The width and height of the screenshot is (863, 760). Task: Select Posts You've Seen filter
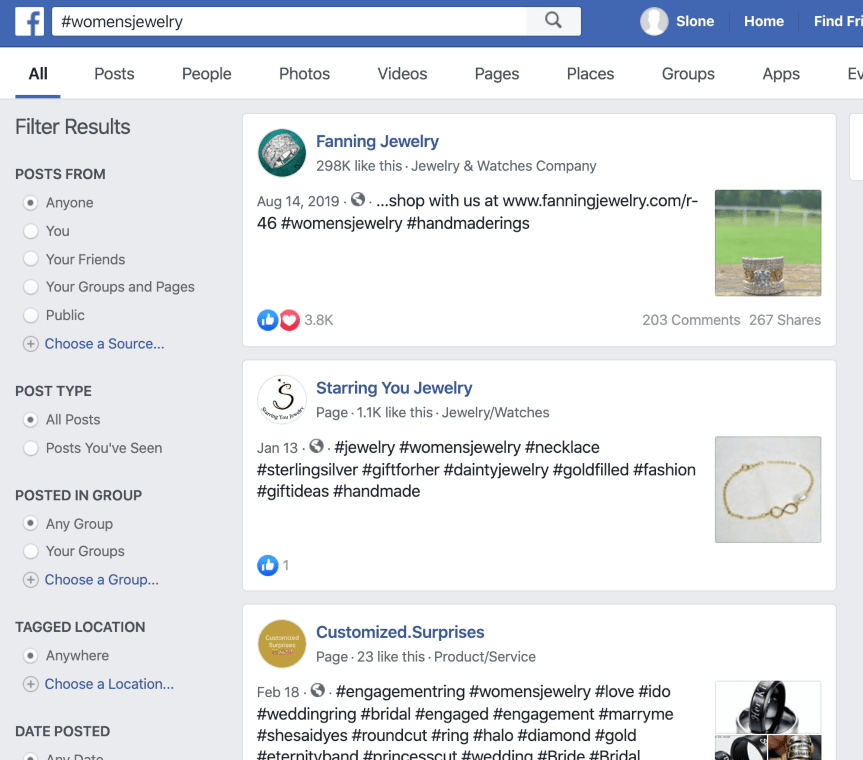[x=31, y=448]
